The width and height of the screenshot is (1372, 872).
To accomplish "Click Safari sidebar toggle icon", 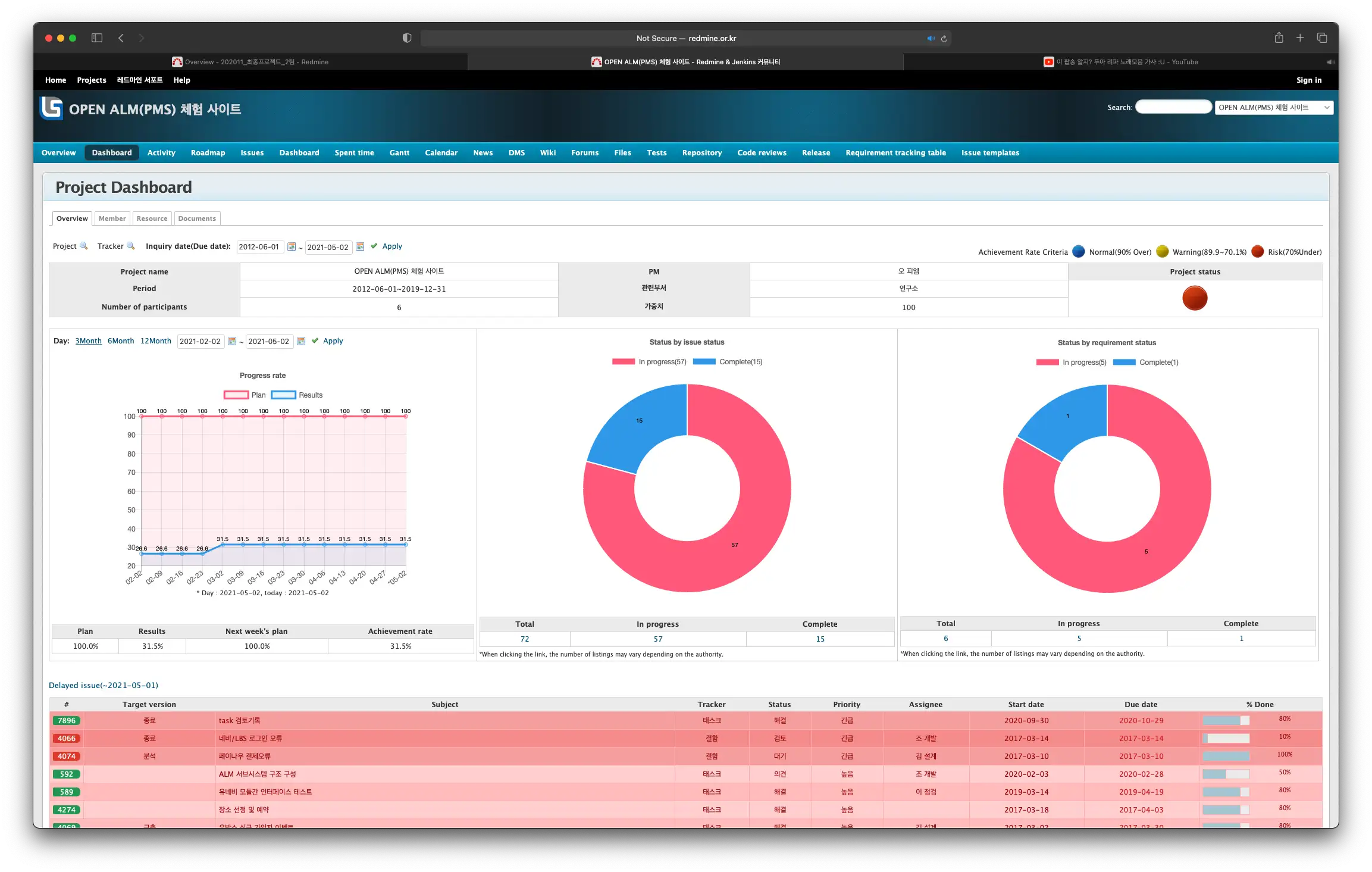I will (97, 38).
